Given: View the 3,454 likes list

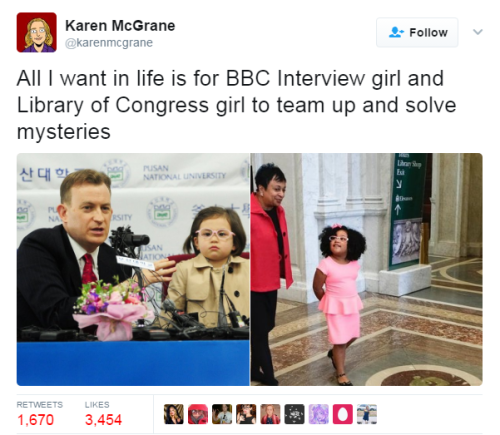Looking at the screenshot, I should click(103, 415).
